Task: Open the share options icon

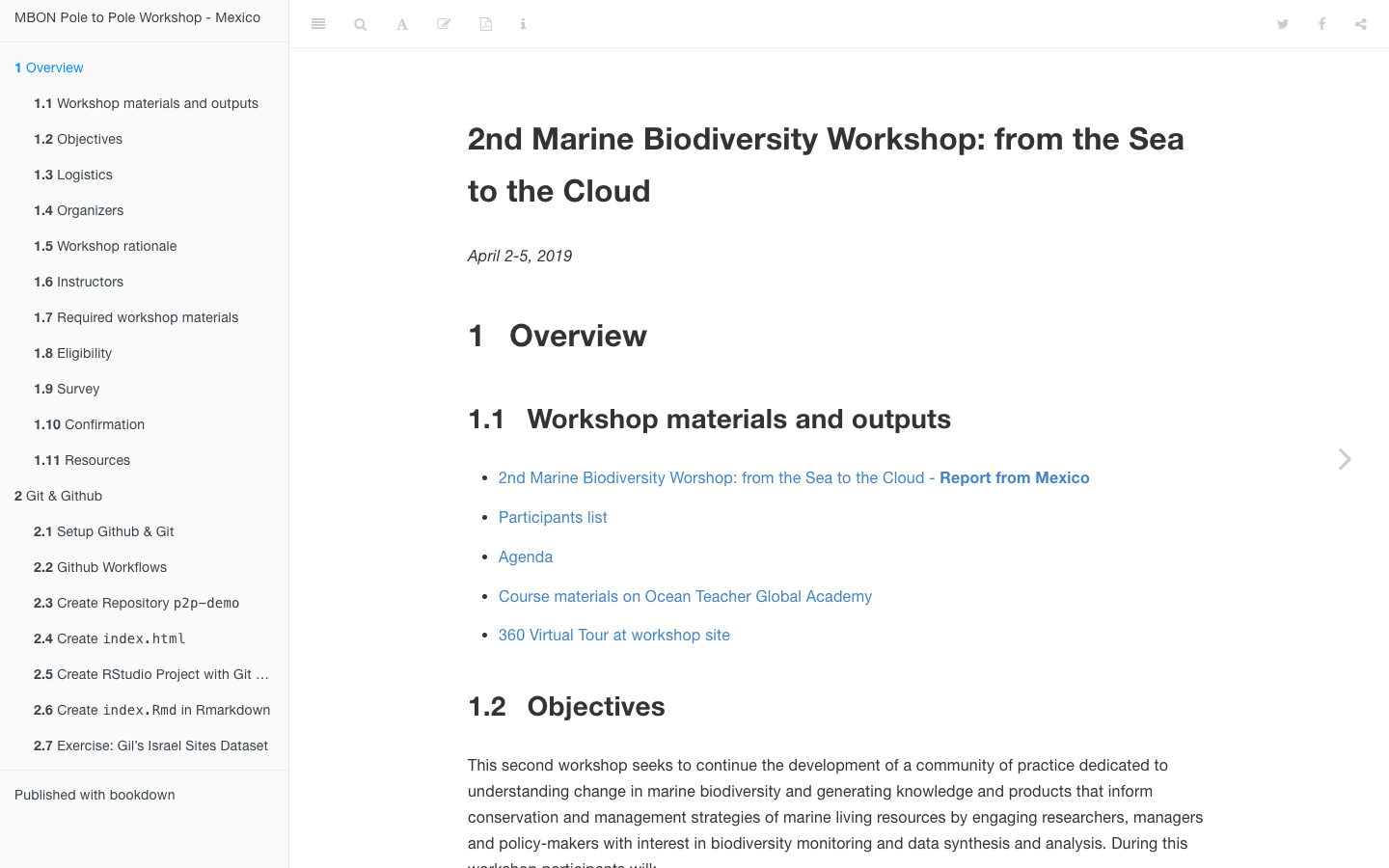Action: click(x=1361, y=24)
